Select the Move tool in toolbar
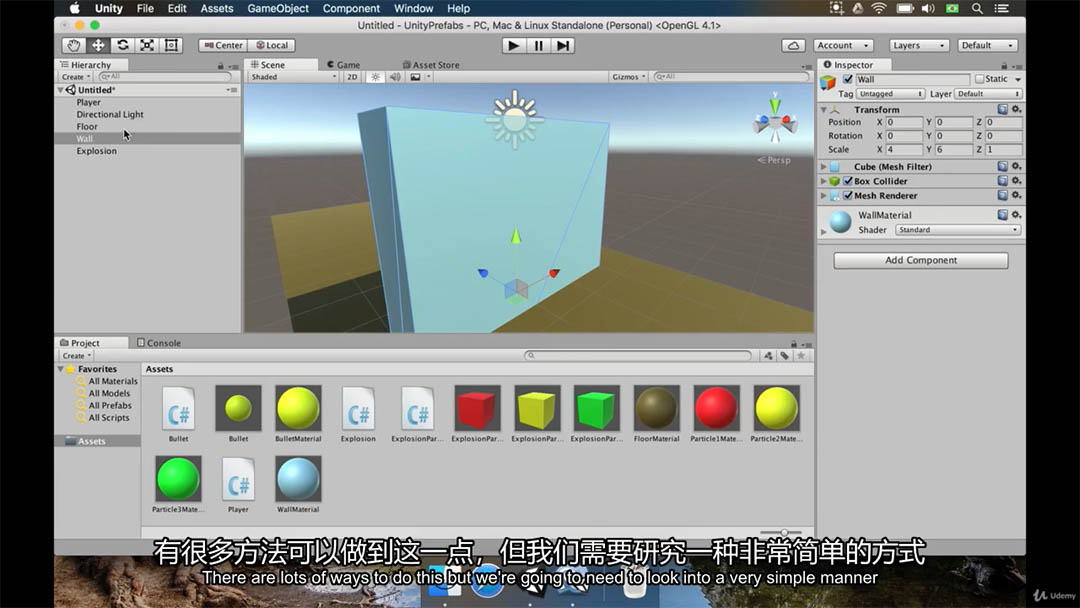The image size is (1080, 608). point(98,45)
